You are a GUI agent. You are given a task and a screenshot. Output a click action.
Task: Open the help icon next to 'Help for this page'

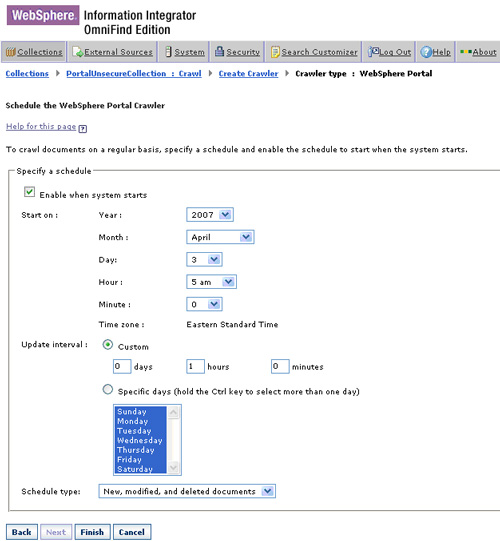[82, 129]
